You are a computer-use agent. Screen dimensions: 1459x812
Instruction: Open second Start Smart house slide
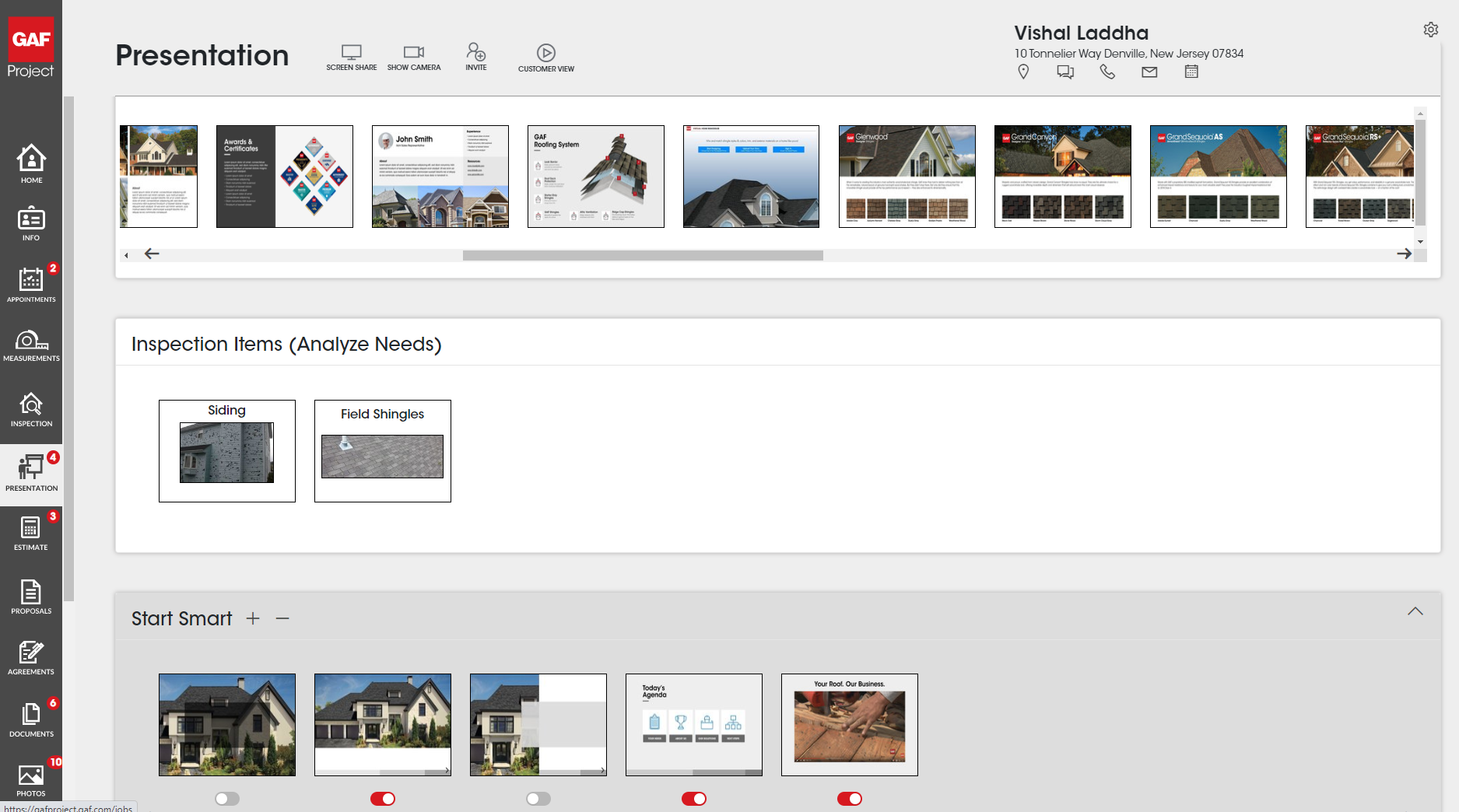tap(383, 725)
